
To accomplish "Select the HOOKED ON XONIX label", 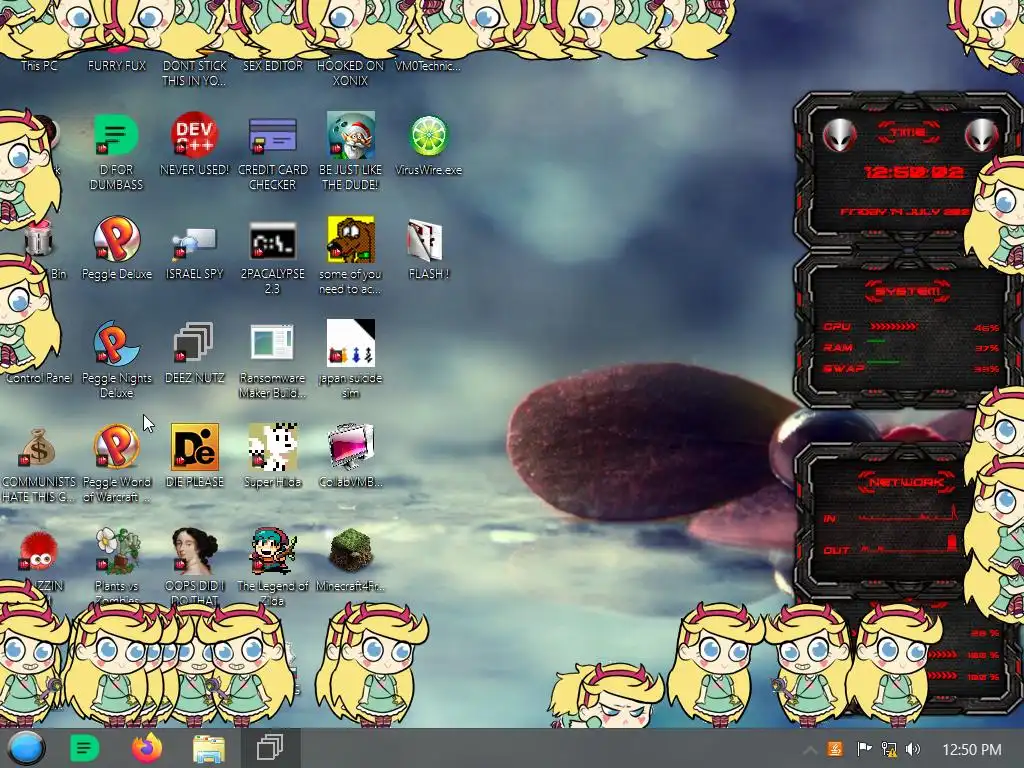I will [351, 73].
